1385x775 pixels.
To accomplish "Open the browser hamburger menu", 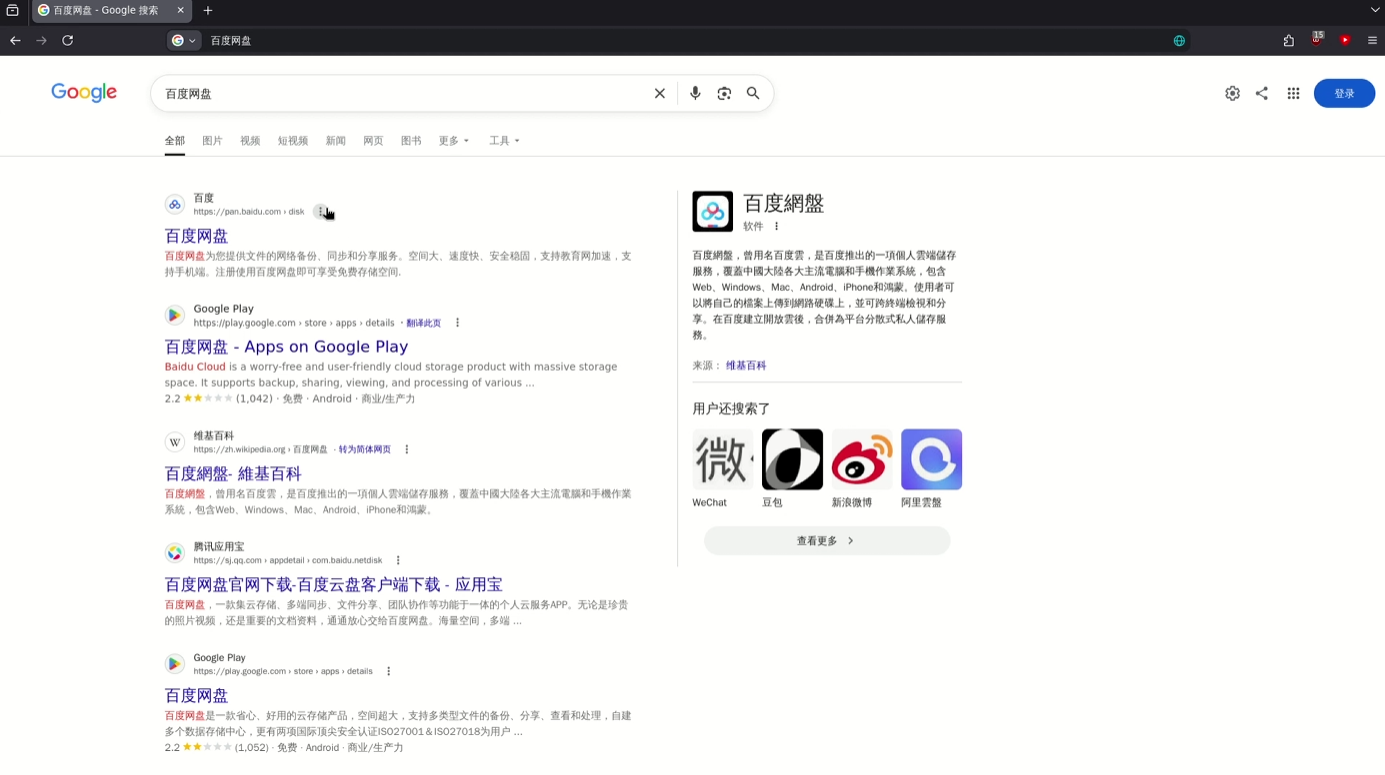I will pos(1372,40).
